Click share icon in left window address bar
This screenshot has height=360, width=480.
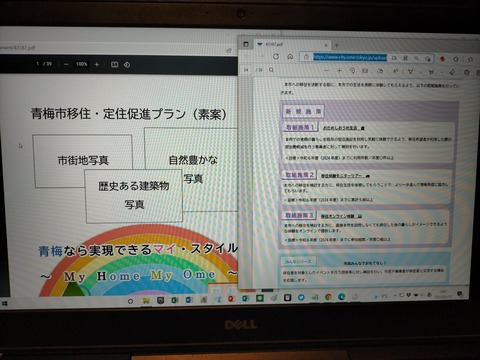[x=229, y=50]
